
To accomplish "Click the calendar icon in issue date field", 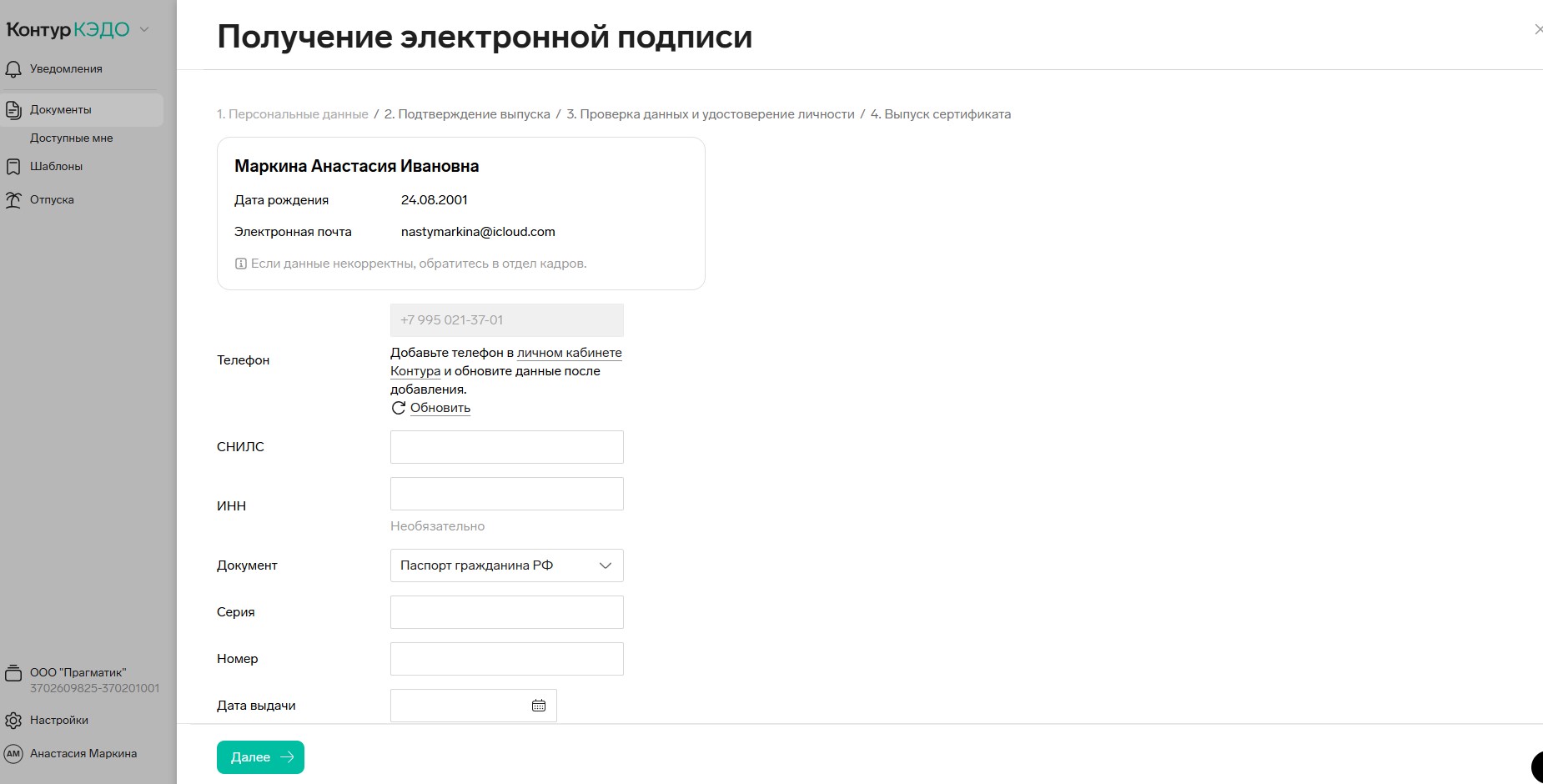I will pos(539,706).
